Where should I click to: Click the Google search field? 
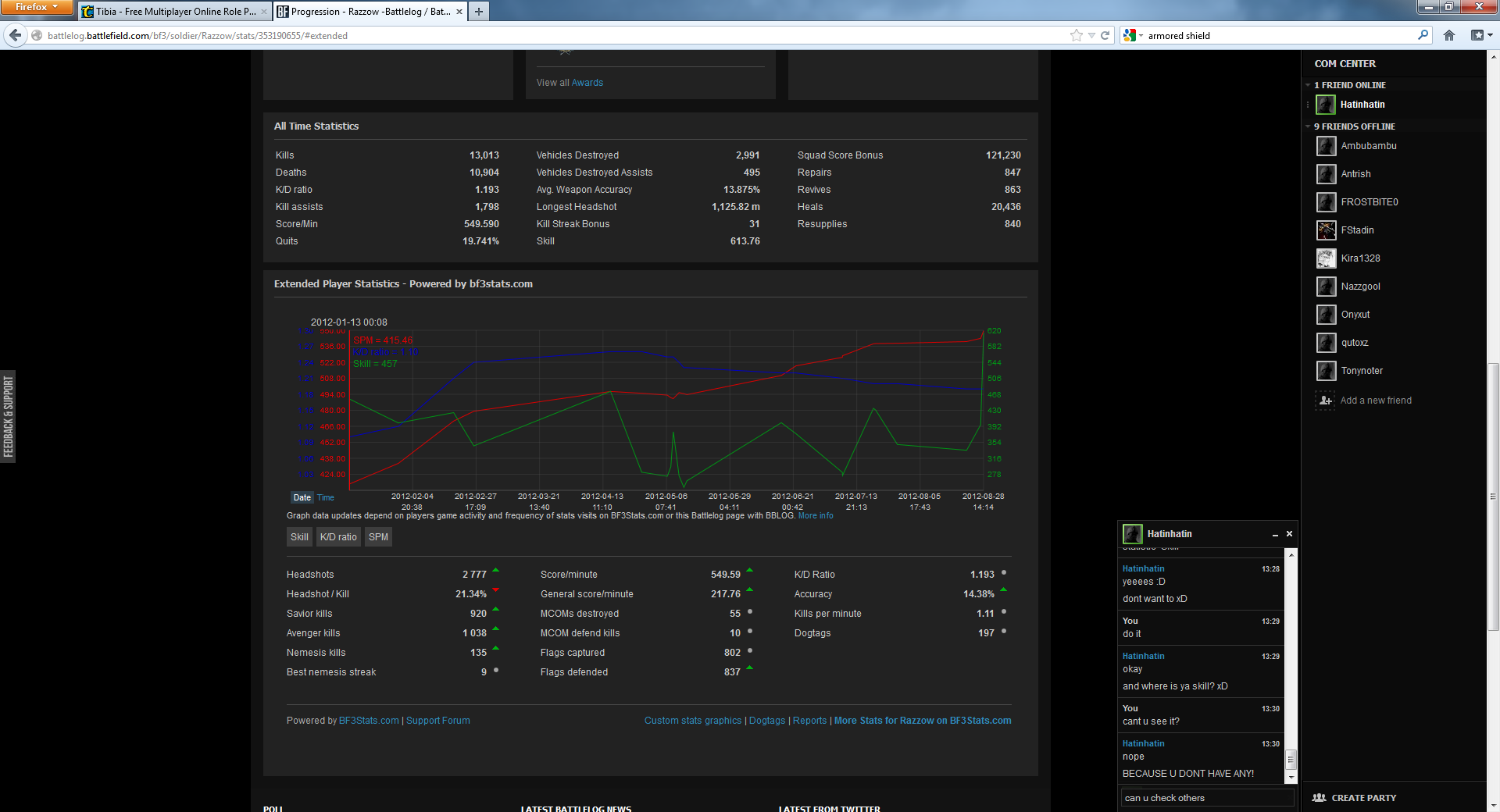1280,35
